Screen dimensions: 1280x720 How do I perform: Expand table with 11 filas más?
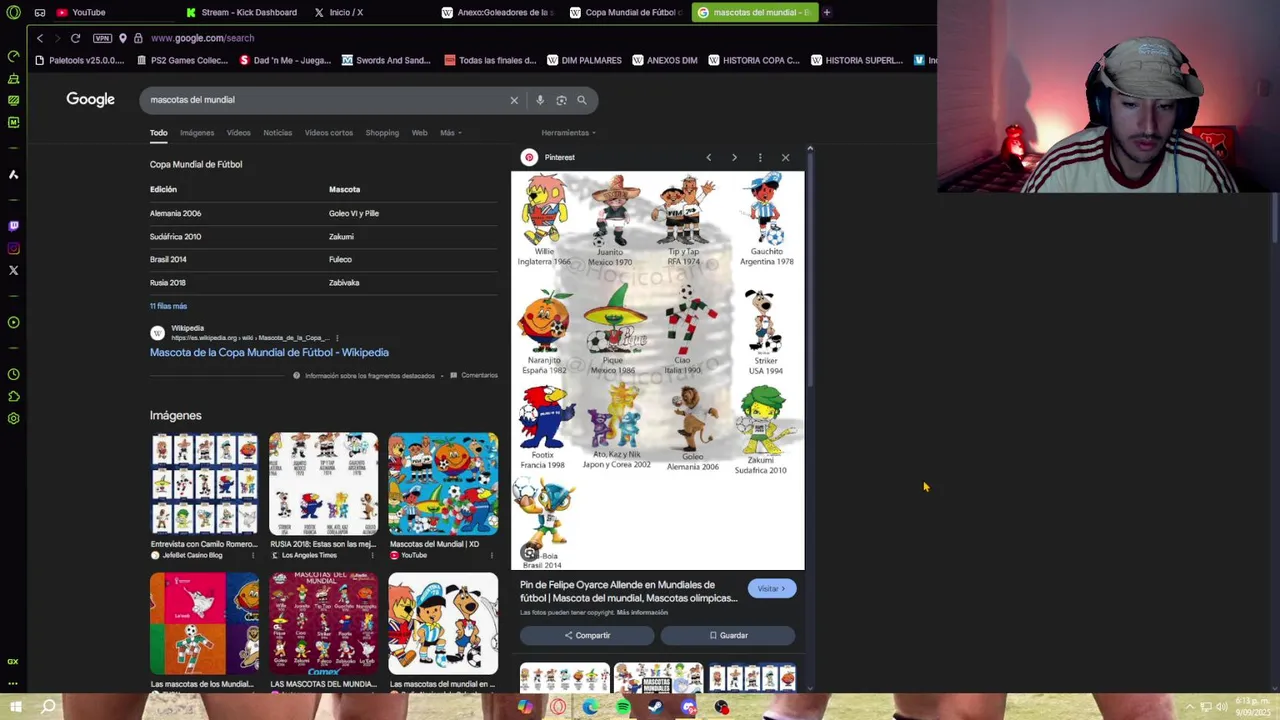pos(168,306)
